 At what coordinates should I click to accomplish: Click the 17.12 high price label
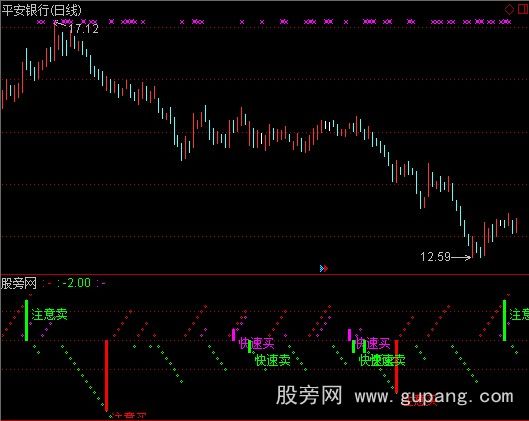(84, 29)
